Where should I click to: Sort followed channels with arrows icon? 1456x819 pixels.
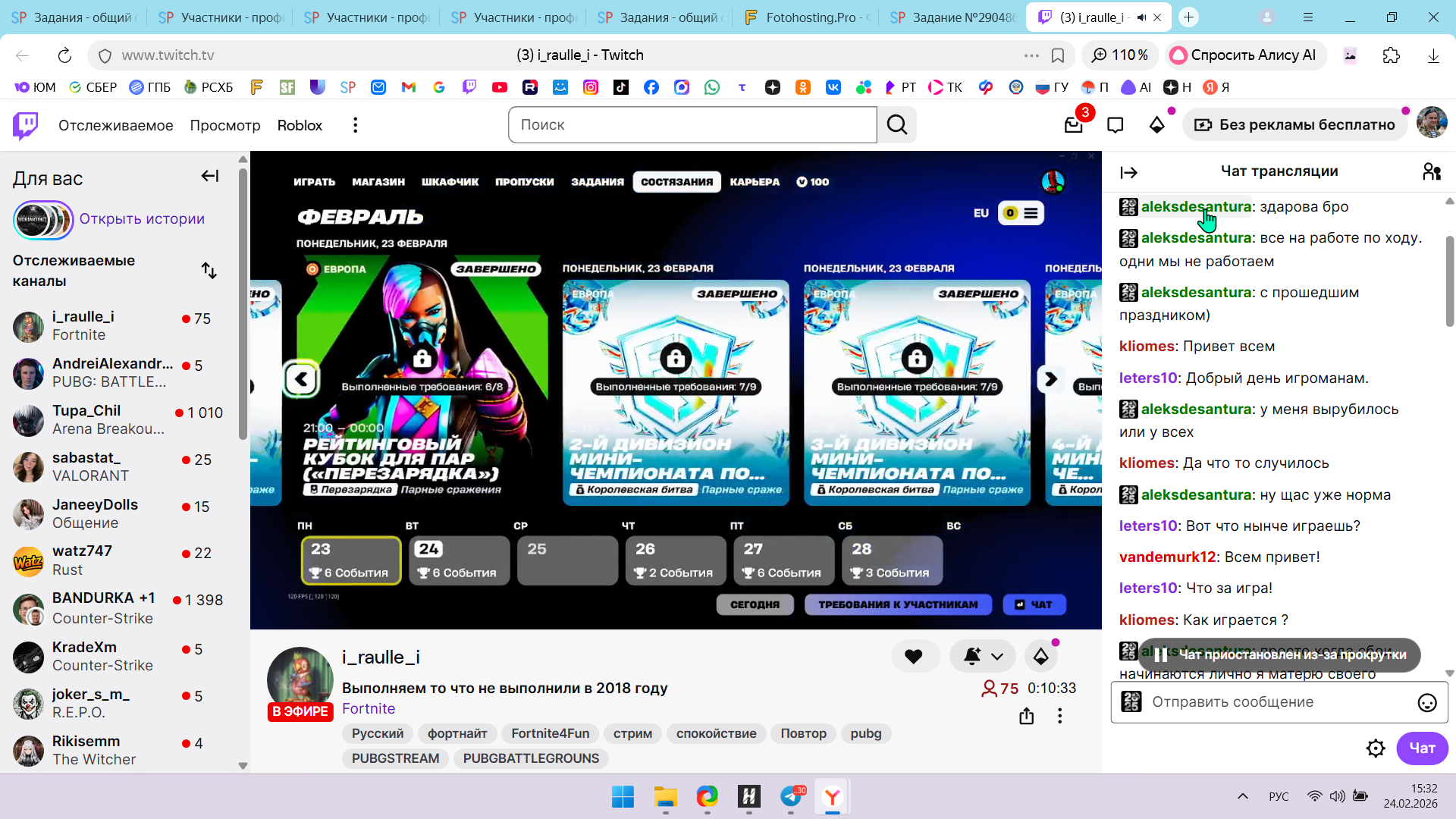(209, 271)
